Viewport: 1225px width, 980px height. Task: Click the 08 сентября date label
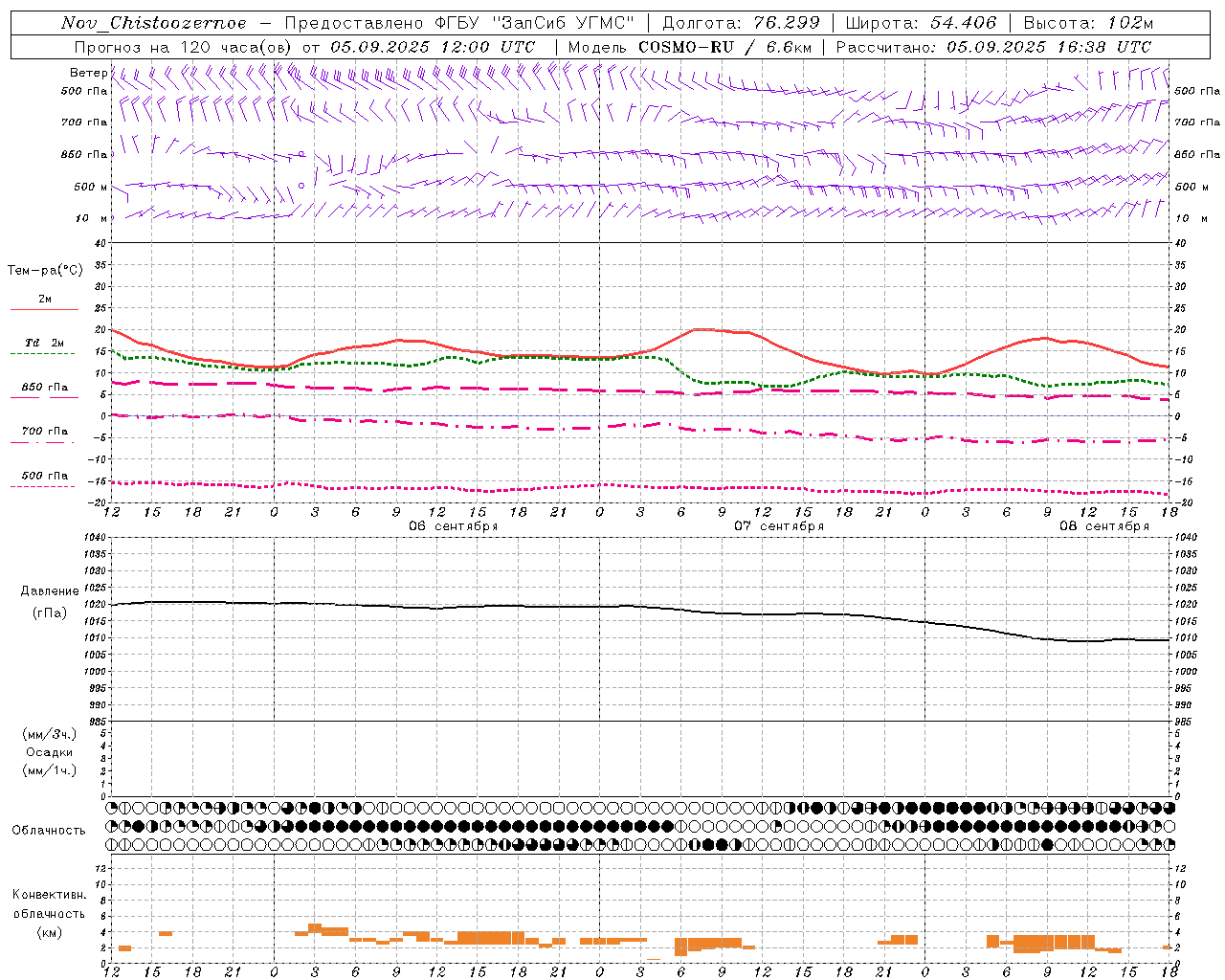1104,526
